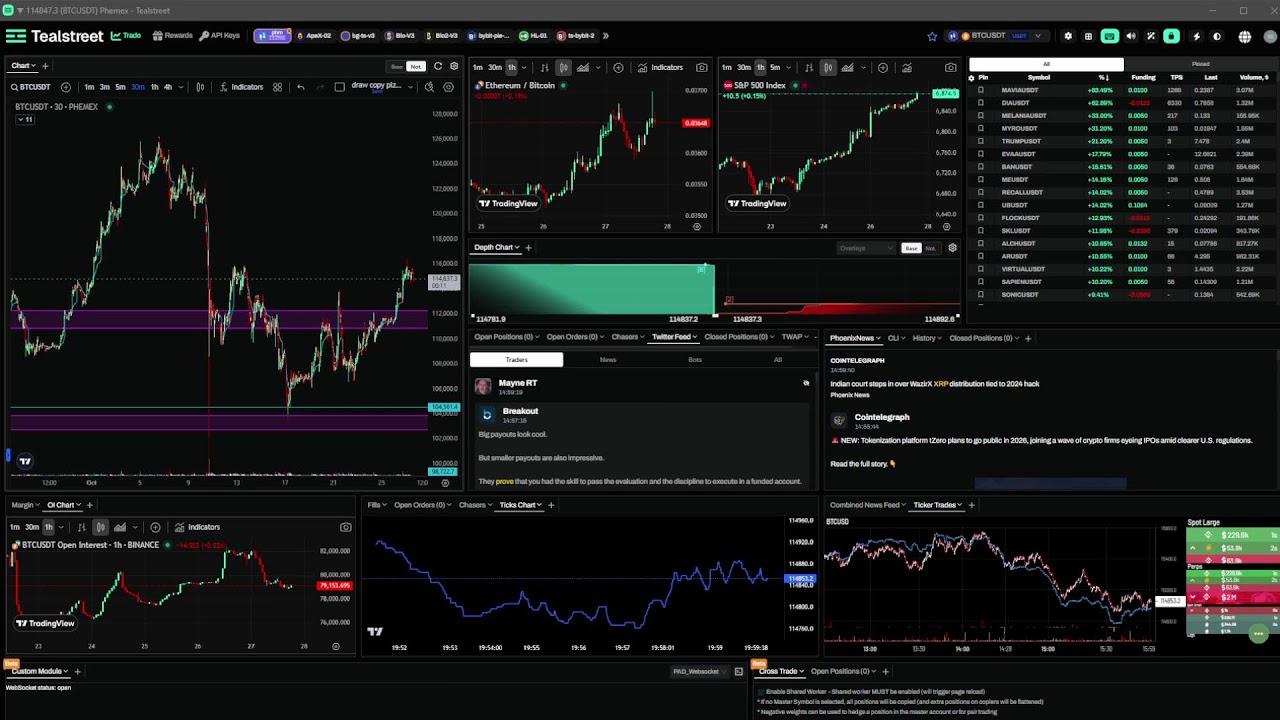This screenshot has width=1280, height=720.
Task: Switch to the Pinned symbols tab
Action: (x=1200, y=64)
